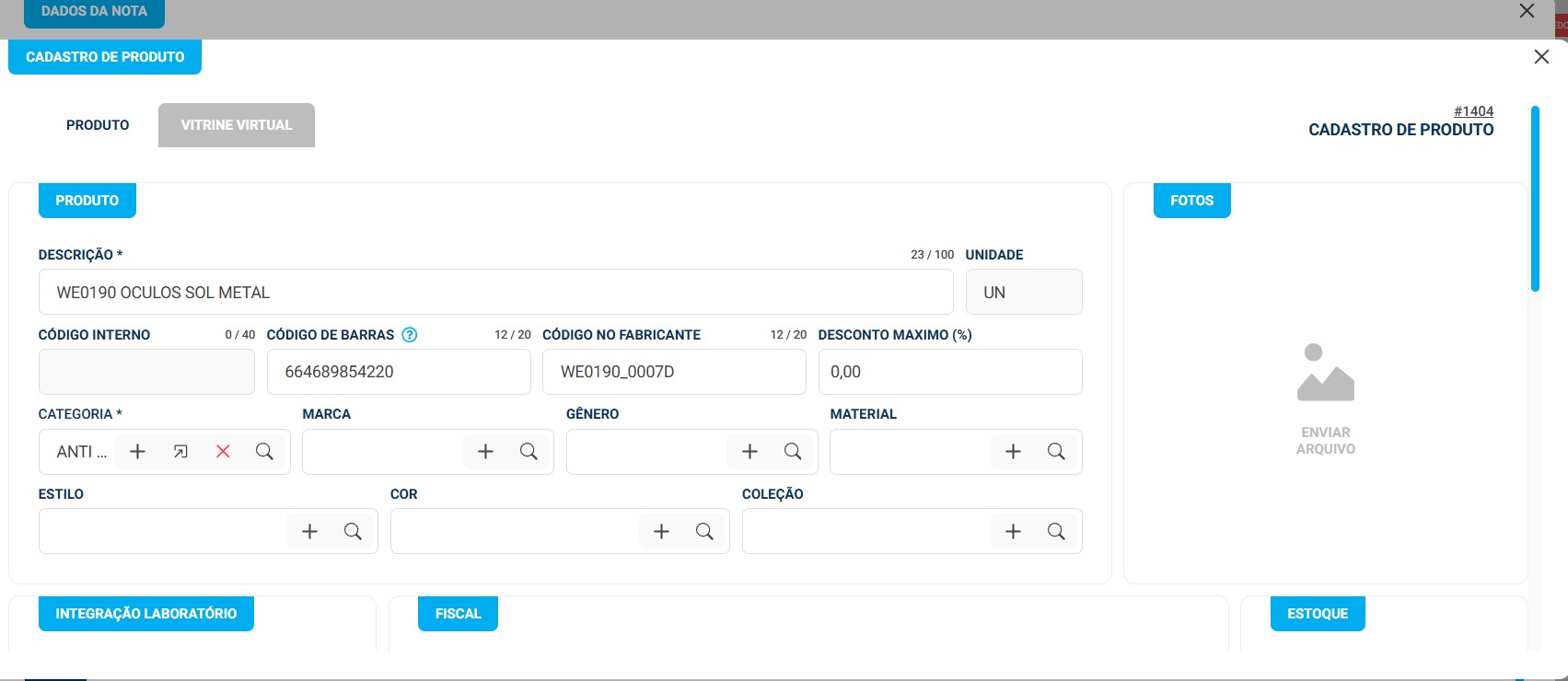Search Coleção with magnifier icon

click(1056, 532)
